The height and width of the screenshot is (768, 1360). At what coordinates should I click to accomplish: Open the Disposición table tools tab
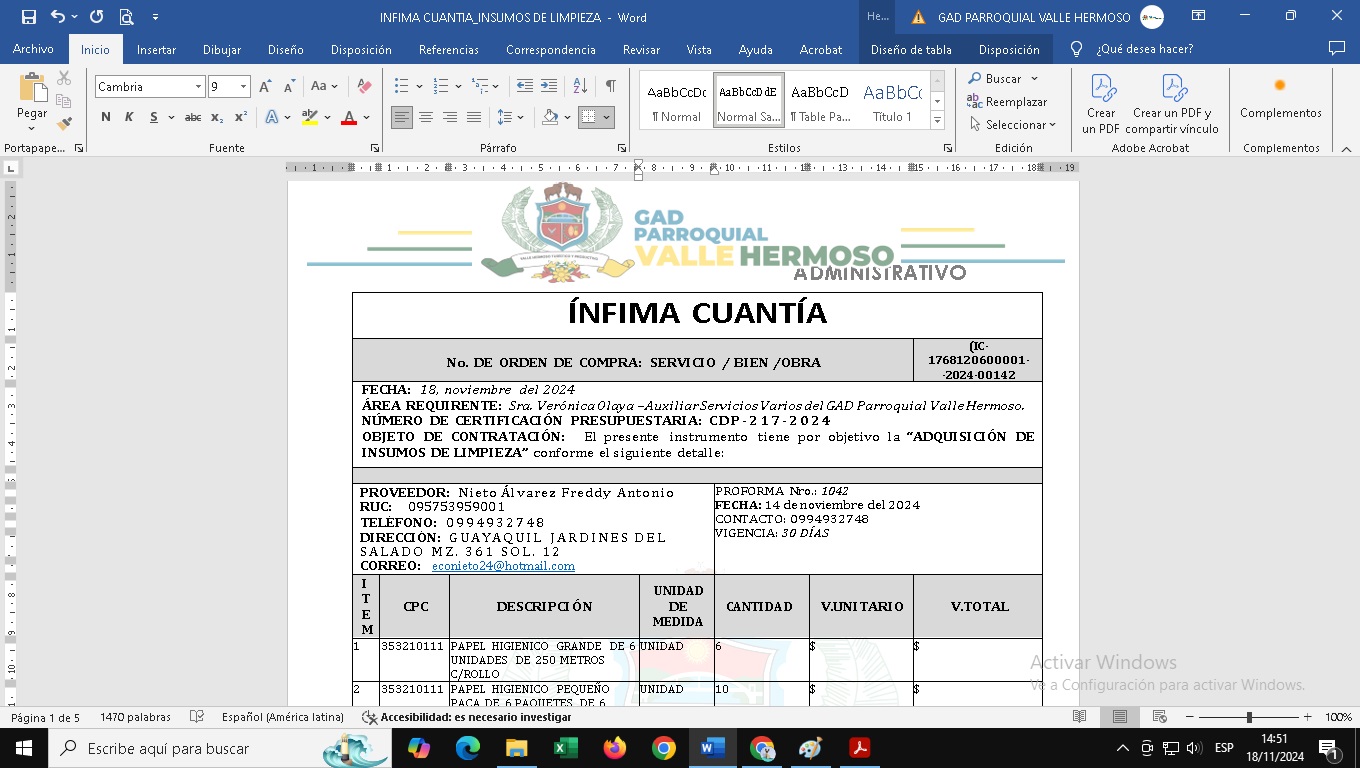tap(1008, 49)
